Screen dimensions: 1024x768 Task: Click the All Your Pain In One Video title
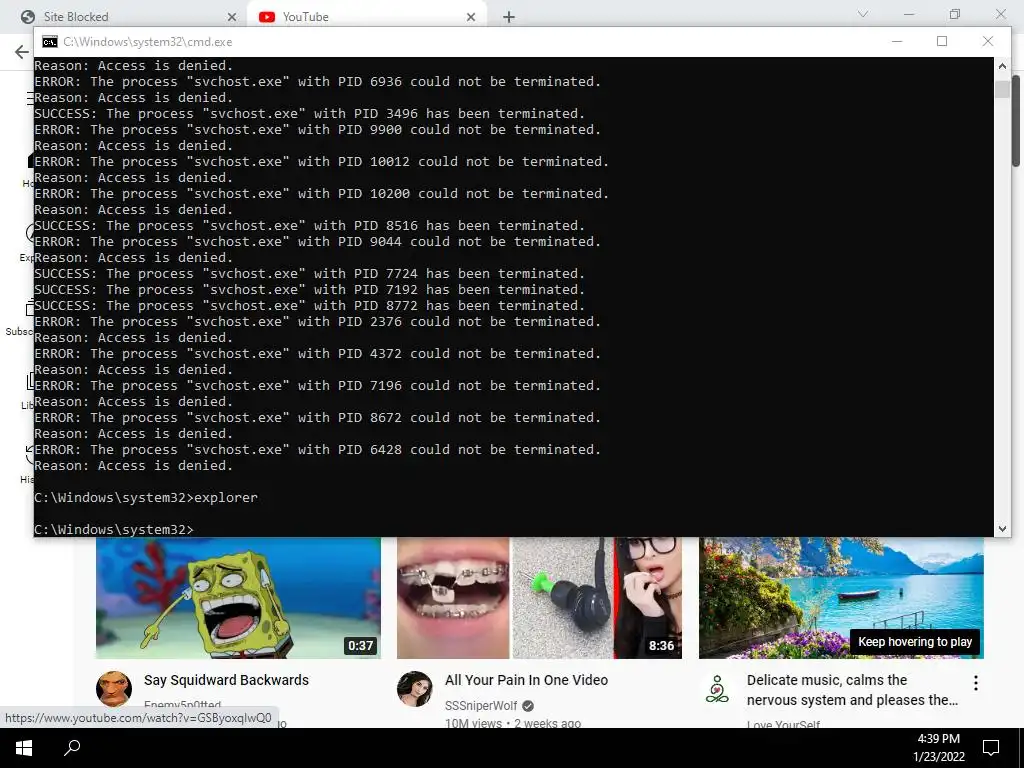[x=526, y=680]
